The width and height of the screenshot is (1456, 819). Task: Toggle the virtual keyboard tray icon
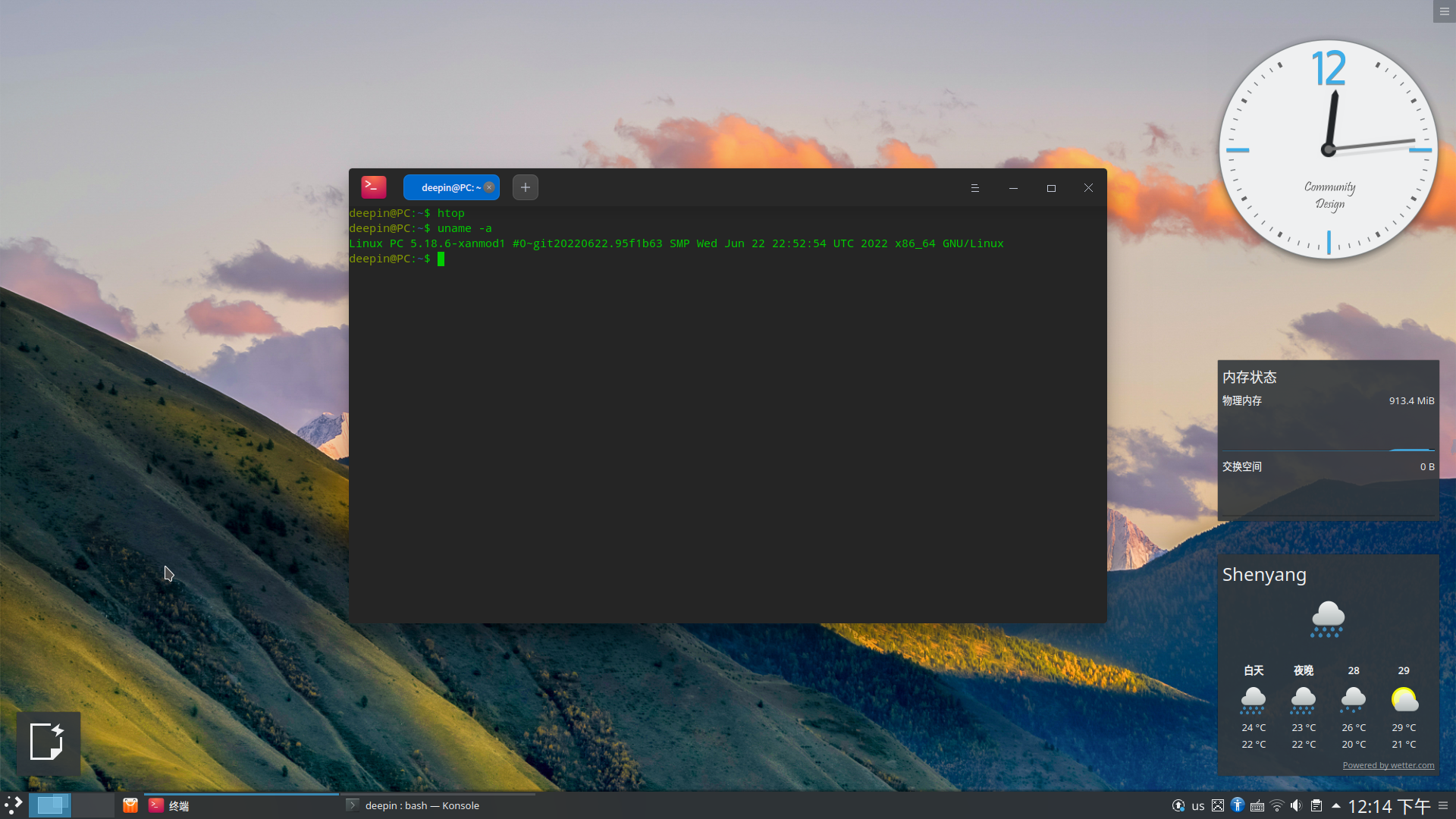(x=1257, y=805)
